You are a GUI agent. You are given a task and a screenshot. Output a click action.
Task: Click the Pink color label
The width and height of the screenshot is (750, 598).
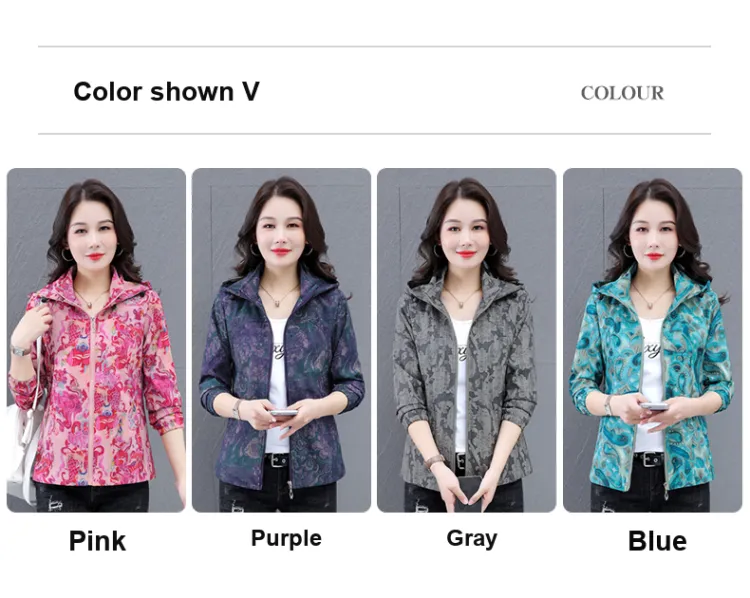click(x=98, y=541)
